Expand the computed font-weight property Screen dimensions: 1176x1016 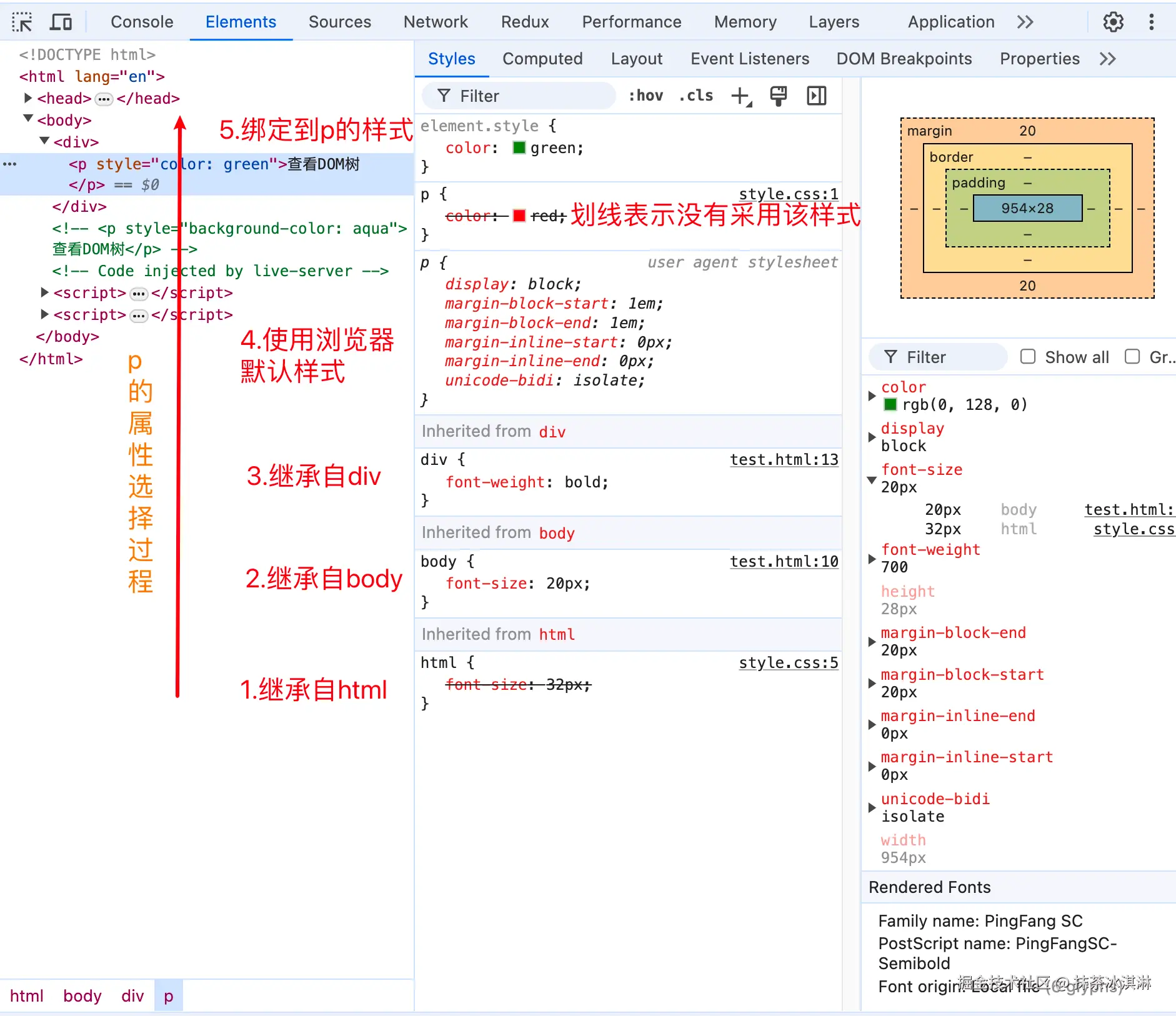pyautogui.click(x=872, y=559)
